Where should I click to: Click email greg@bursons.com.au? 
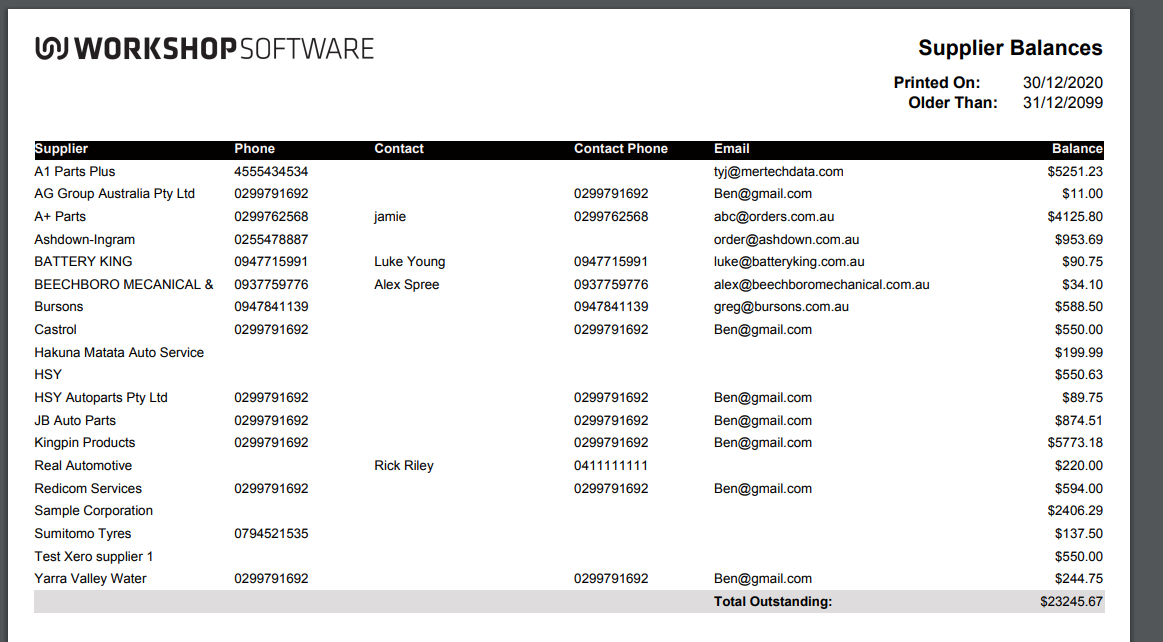pyautogui.click(x=781, y=307)
